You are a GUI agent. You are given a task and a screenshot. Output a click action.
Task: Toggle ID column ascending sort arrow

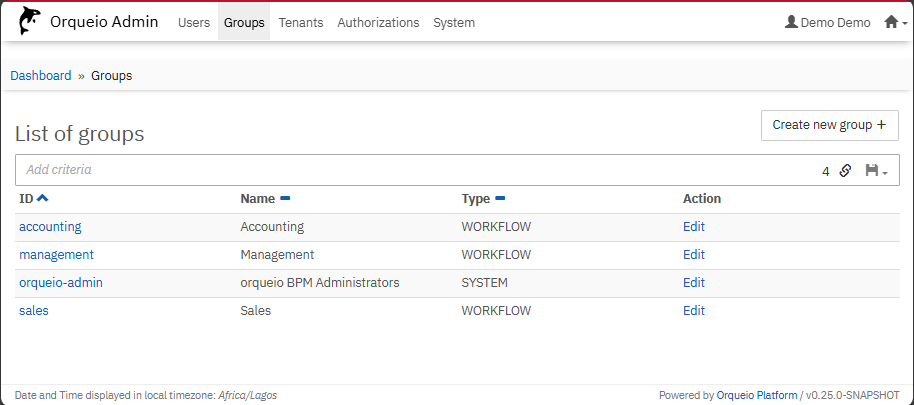[x=42, y=199]
